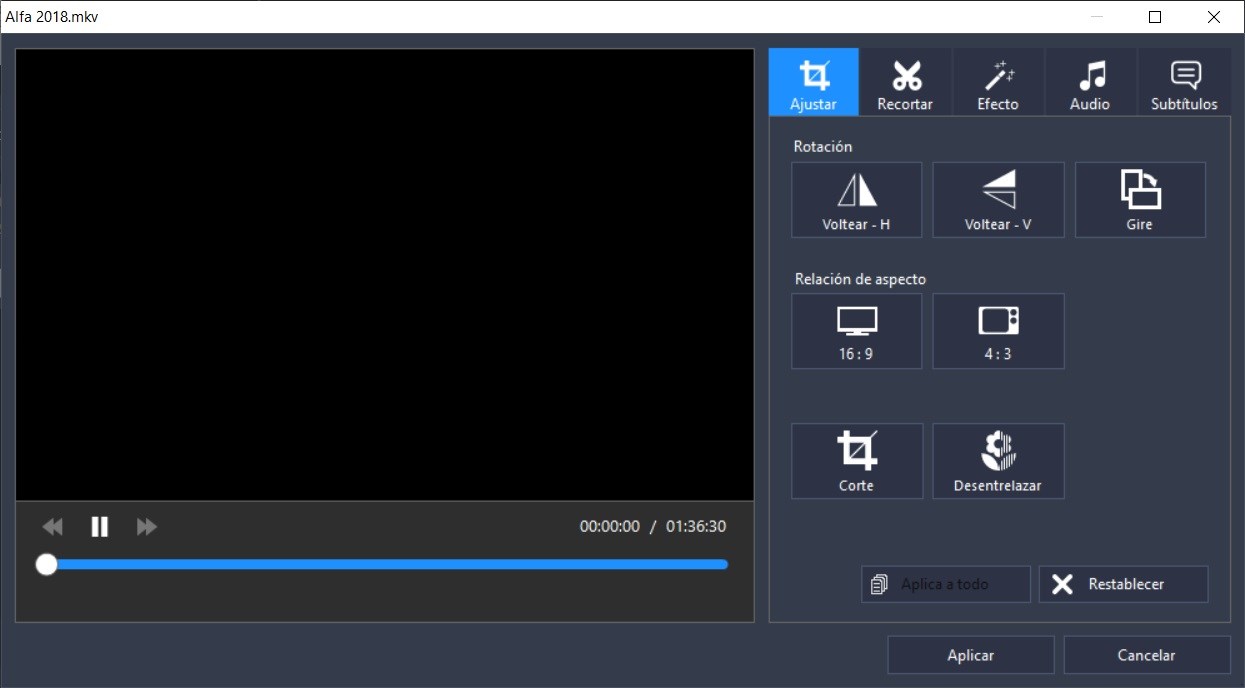Minimize the editor window
1245x688 pixels.
[1096, 17]
